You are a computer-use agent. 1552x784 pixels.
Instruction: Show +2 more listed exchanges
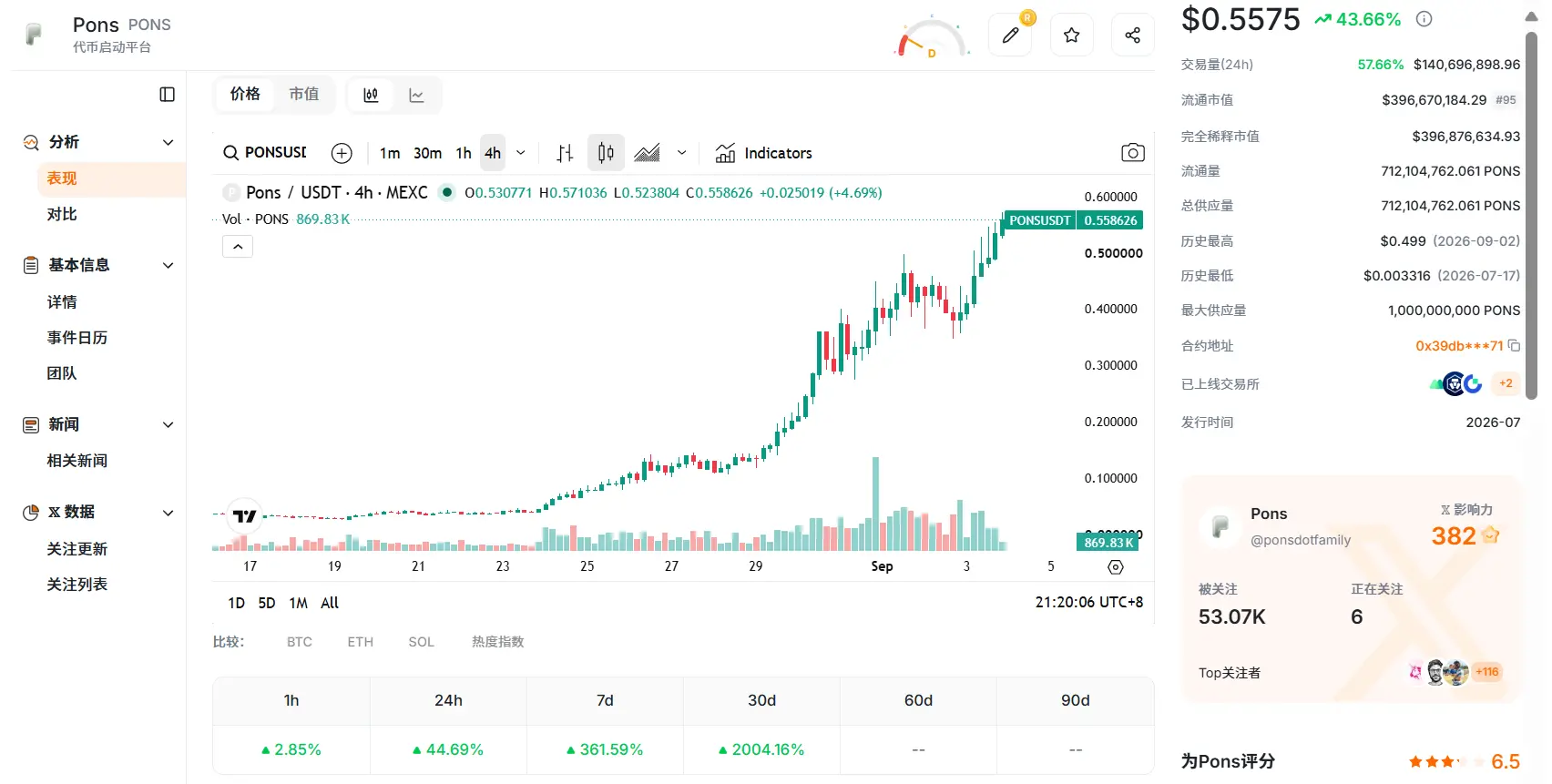tap(1506, 383)
